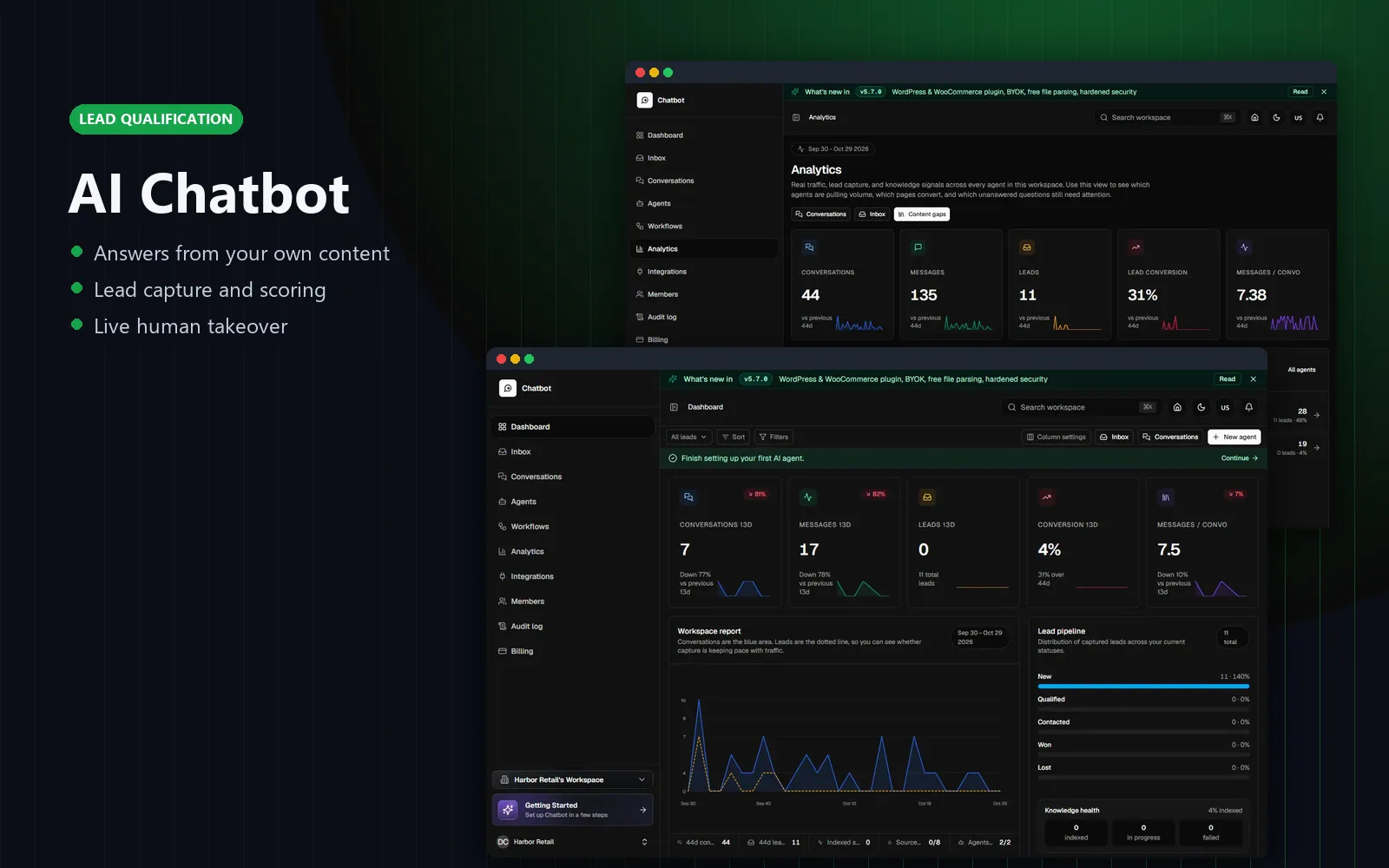Open Inbox in the front window sidebar
This screenshot has height=868, width=1389.
pyautogui.click(x=572, y=452)
